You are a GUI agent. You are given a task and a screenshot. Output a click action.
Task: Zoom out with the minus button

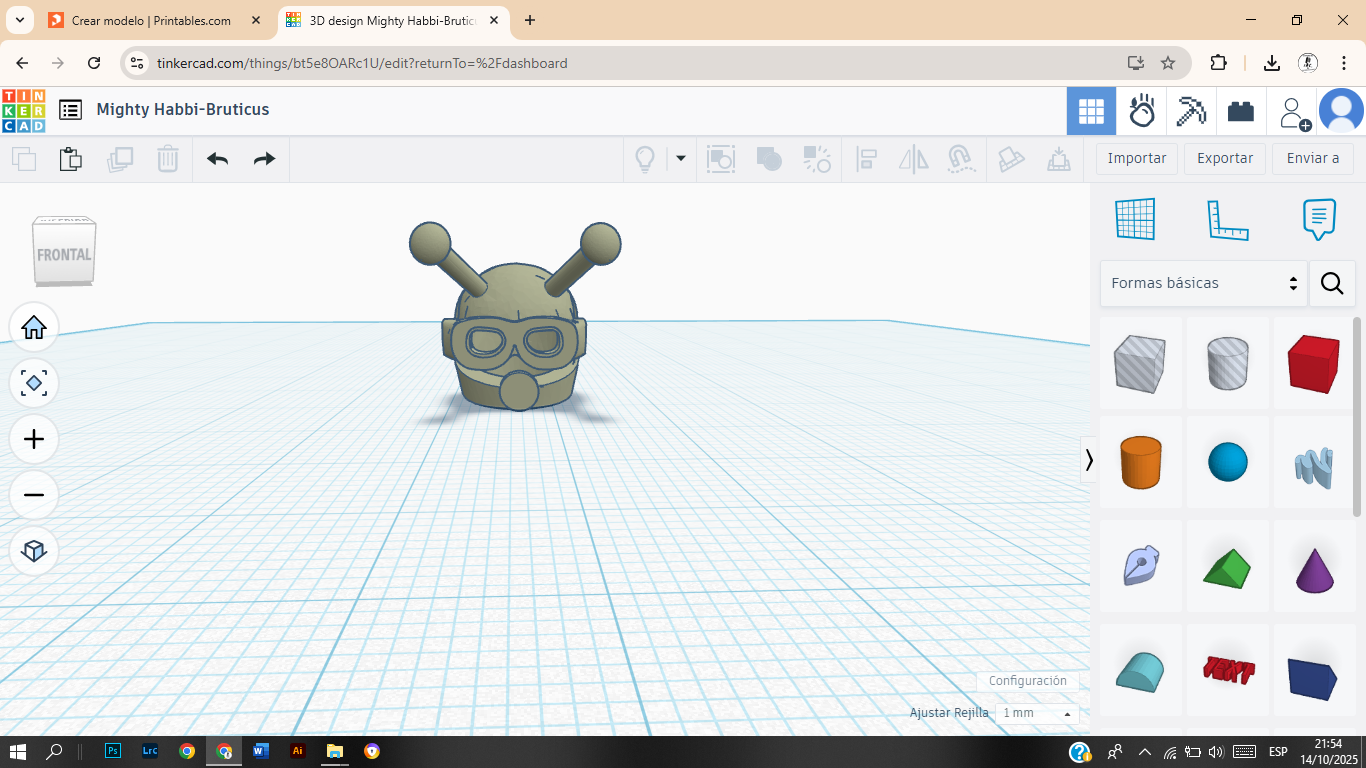(34, 495)
